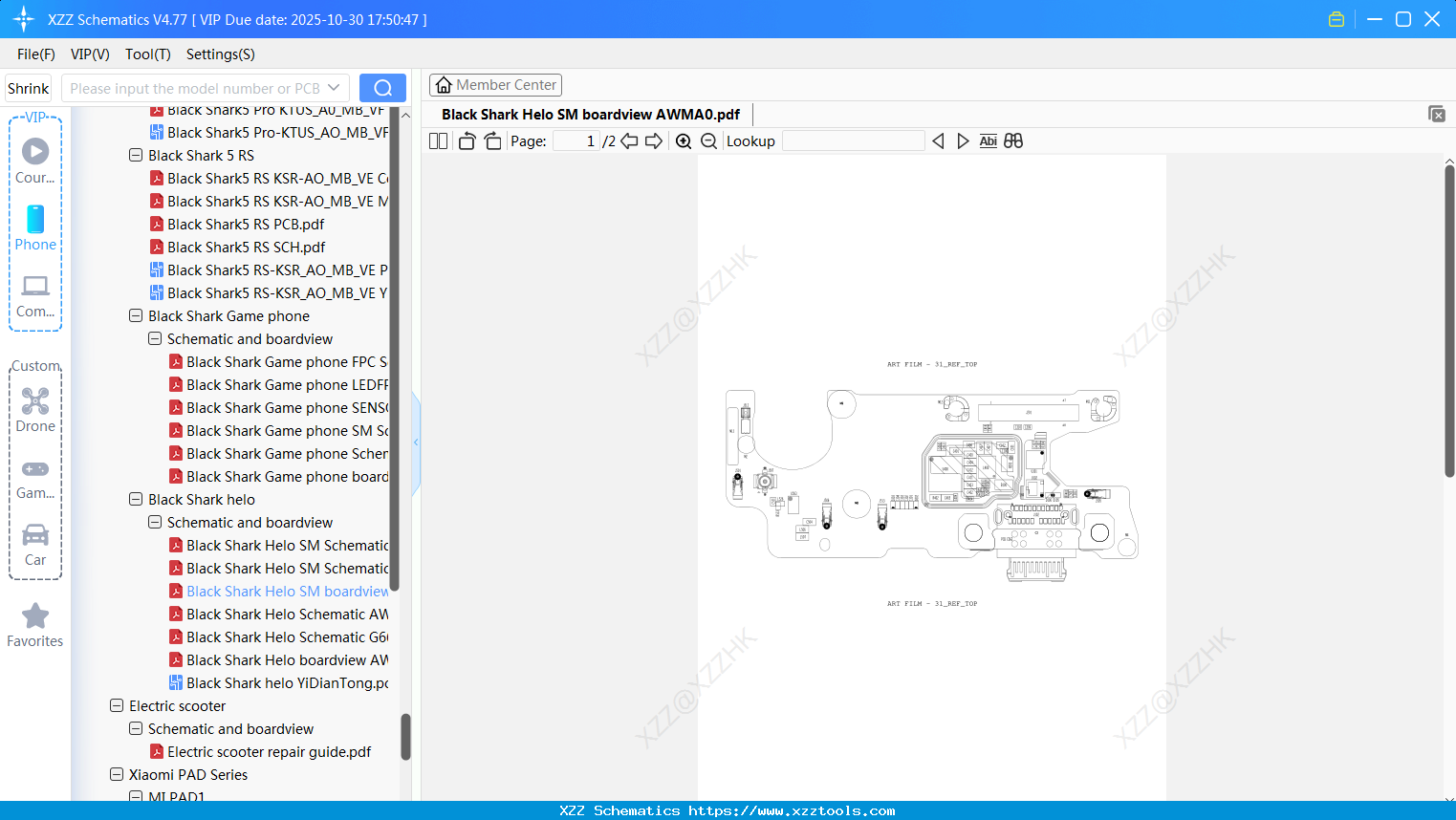The image size is (1456, 820).
Task: Open the model number search dropdown
Action: (332, 87)
